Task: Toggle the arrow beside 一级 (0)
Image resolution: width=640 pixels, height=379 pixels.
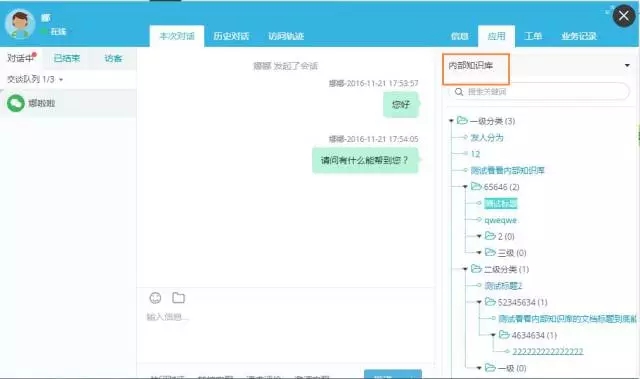Action: coord(479,368)
